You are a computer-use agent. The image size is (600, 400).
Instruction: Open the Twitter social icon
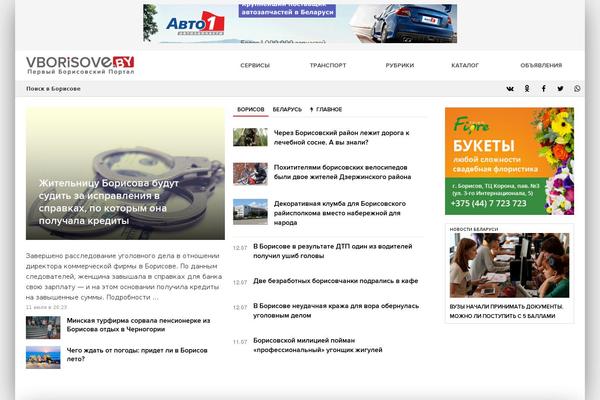pyautogui.click(x=560, y=89)
